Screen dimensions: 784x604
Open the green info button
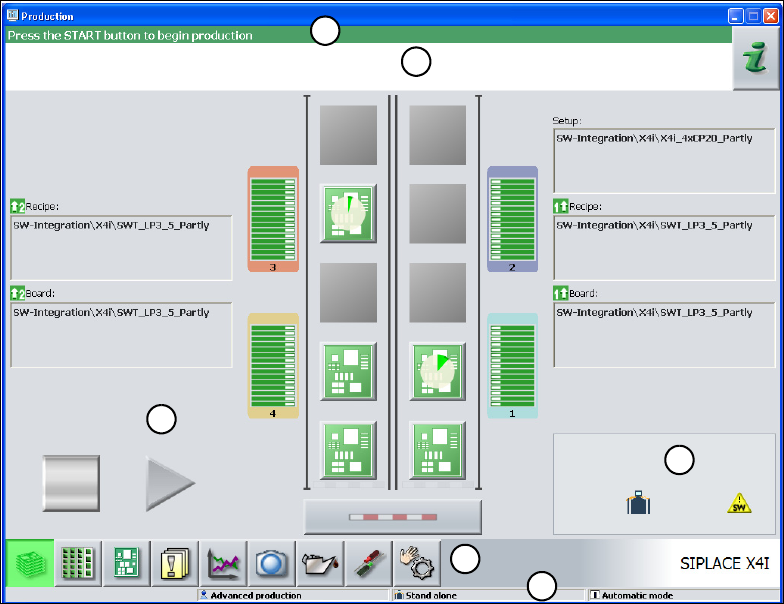point(755,58)
